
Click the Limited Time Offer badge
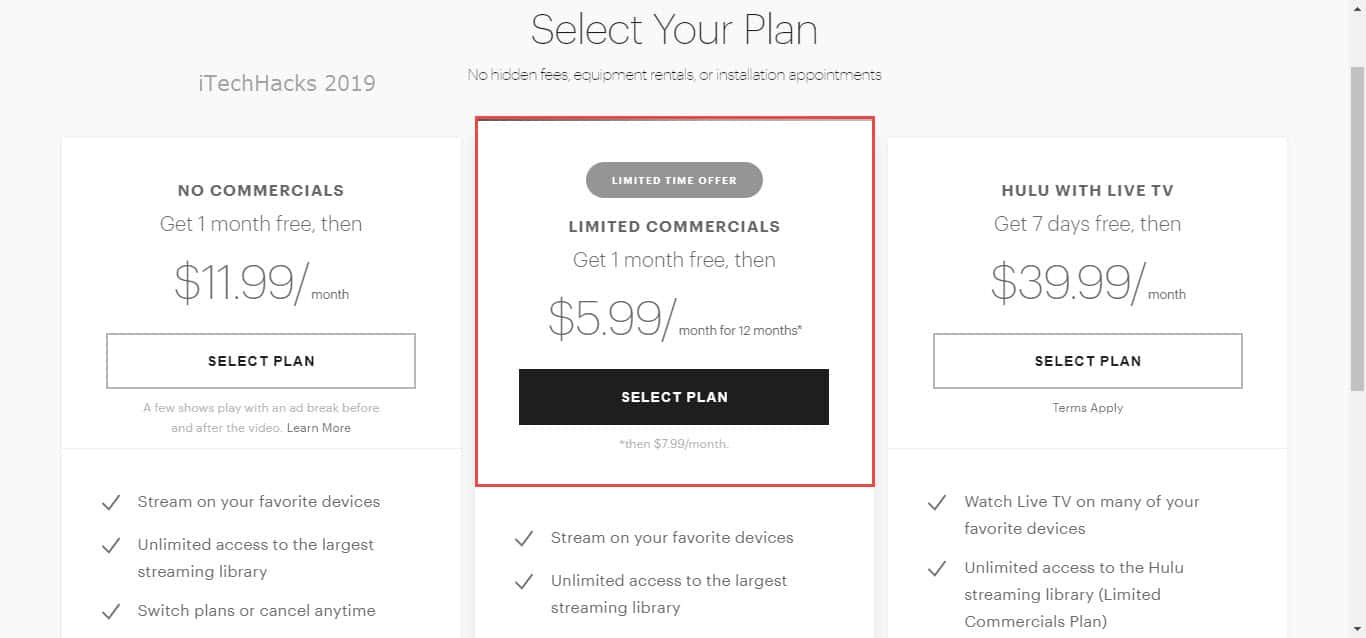(x=674, y=181)
